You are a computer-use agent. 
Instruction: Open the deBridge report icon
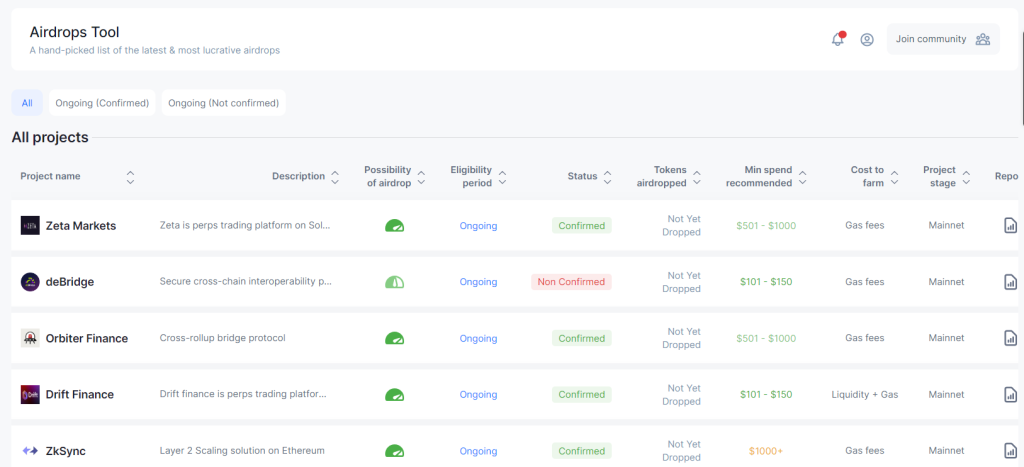(1010, 282)
